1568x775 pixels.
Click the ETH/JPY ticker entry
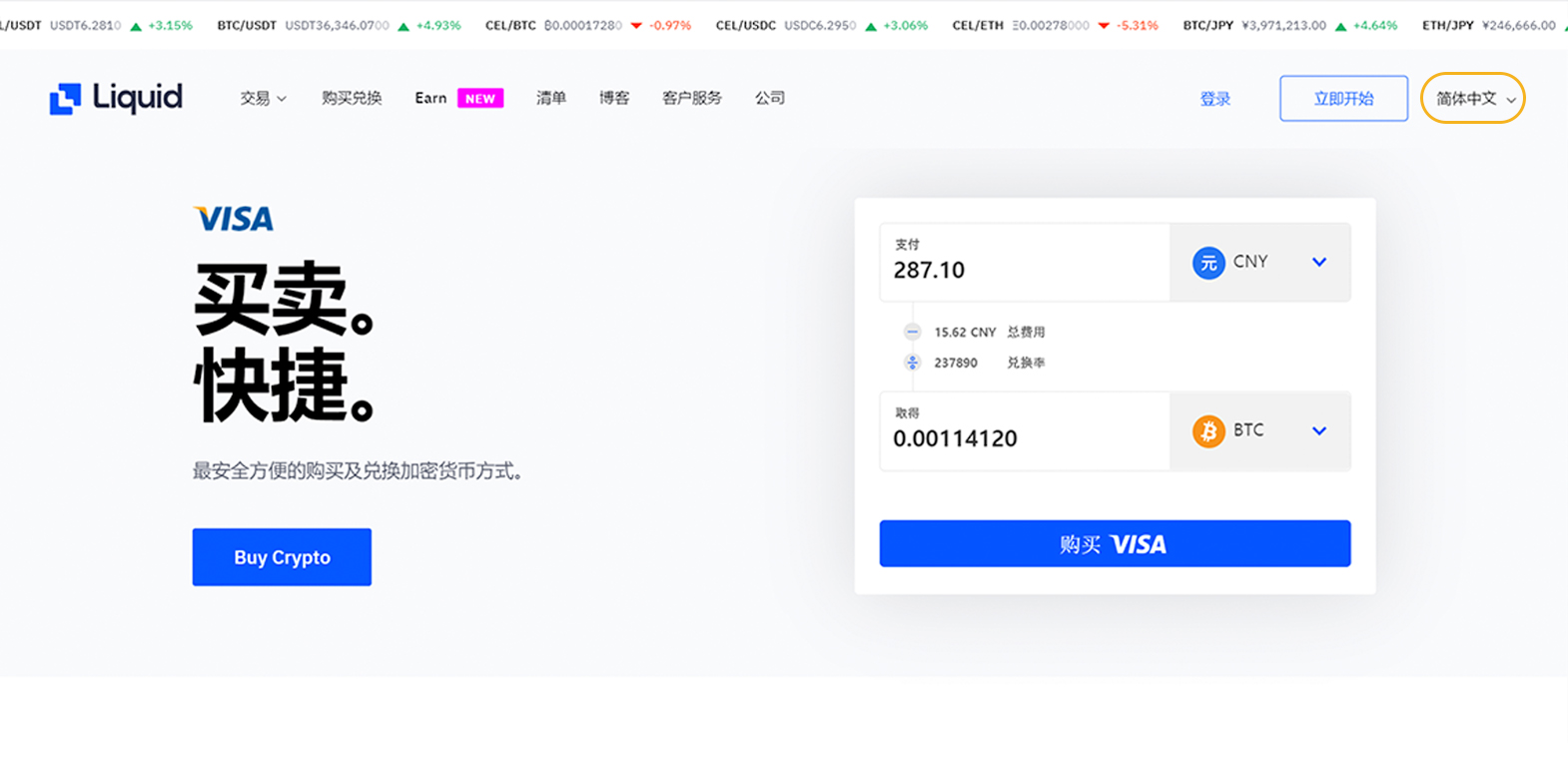click(1495, 25)
